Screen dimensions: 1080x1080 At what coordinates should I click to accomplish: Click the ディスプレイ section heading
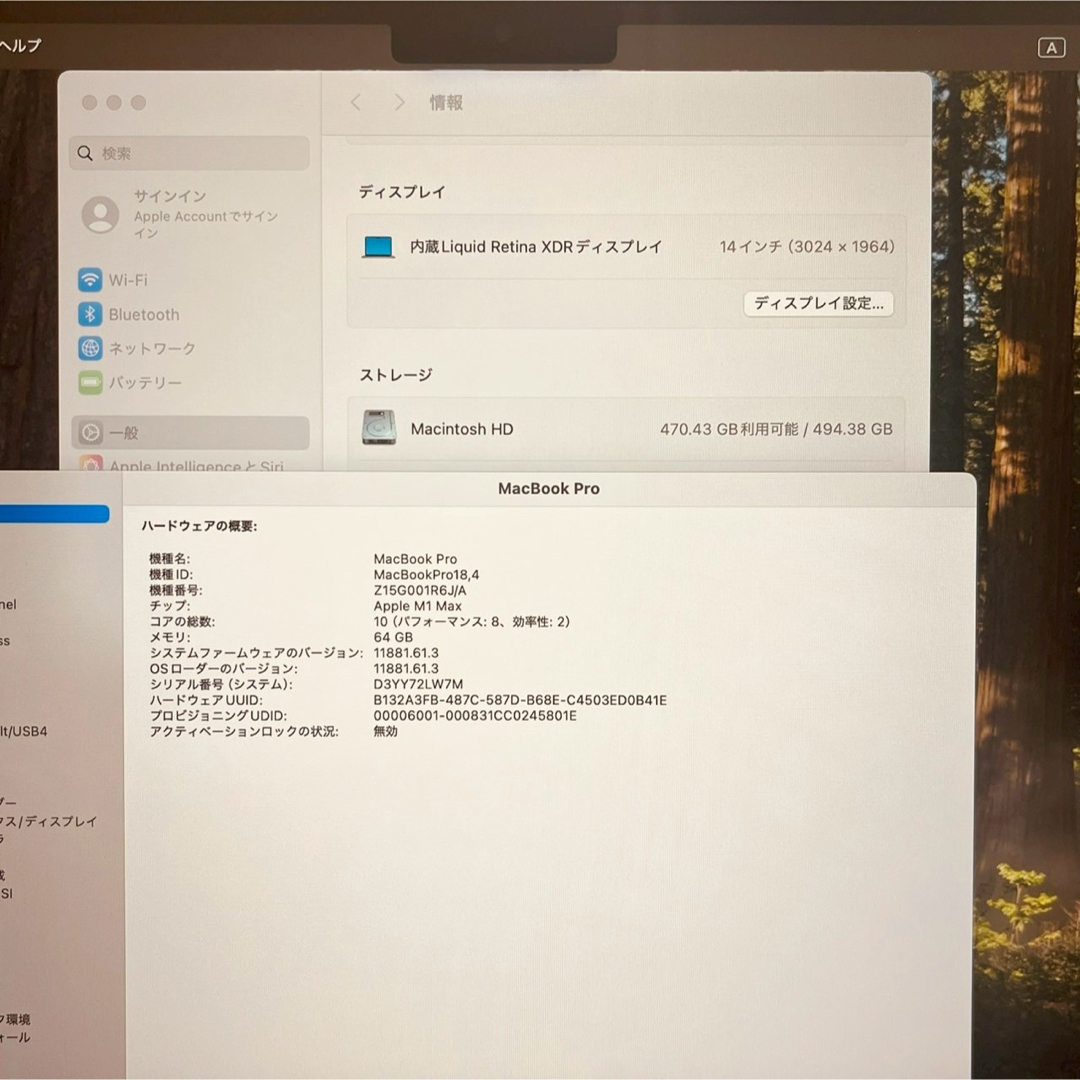pyautogui.click(x=402, y=191)
